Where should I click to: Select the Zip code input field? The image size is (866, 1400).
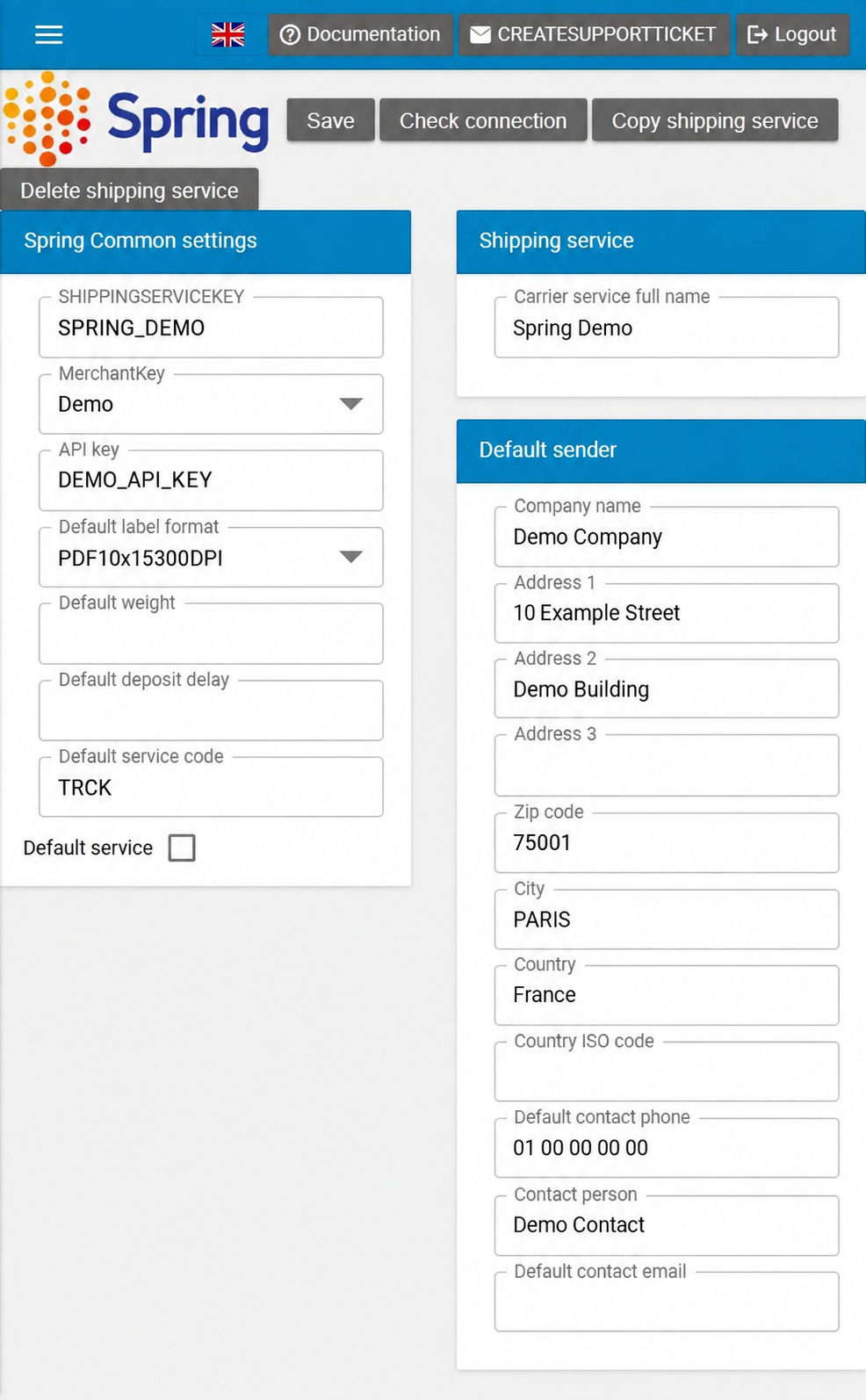(667, 842)
